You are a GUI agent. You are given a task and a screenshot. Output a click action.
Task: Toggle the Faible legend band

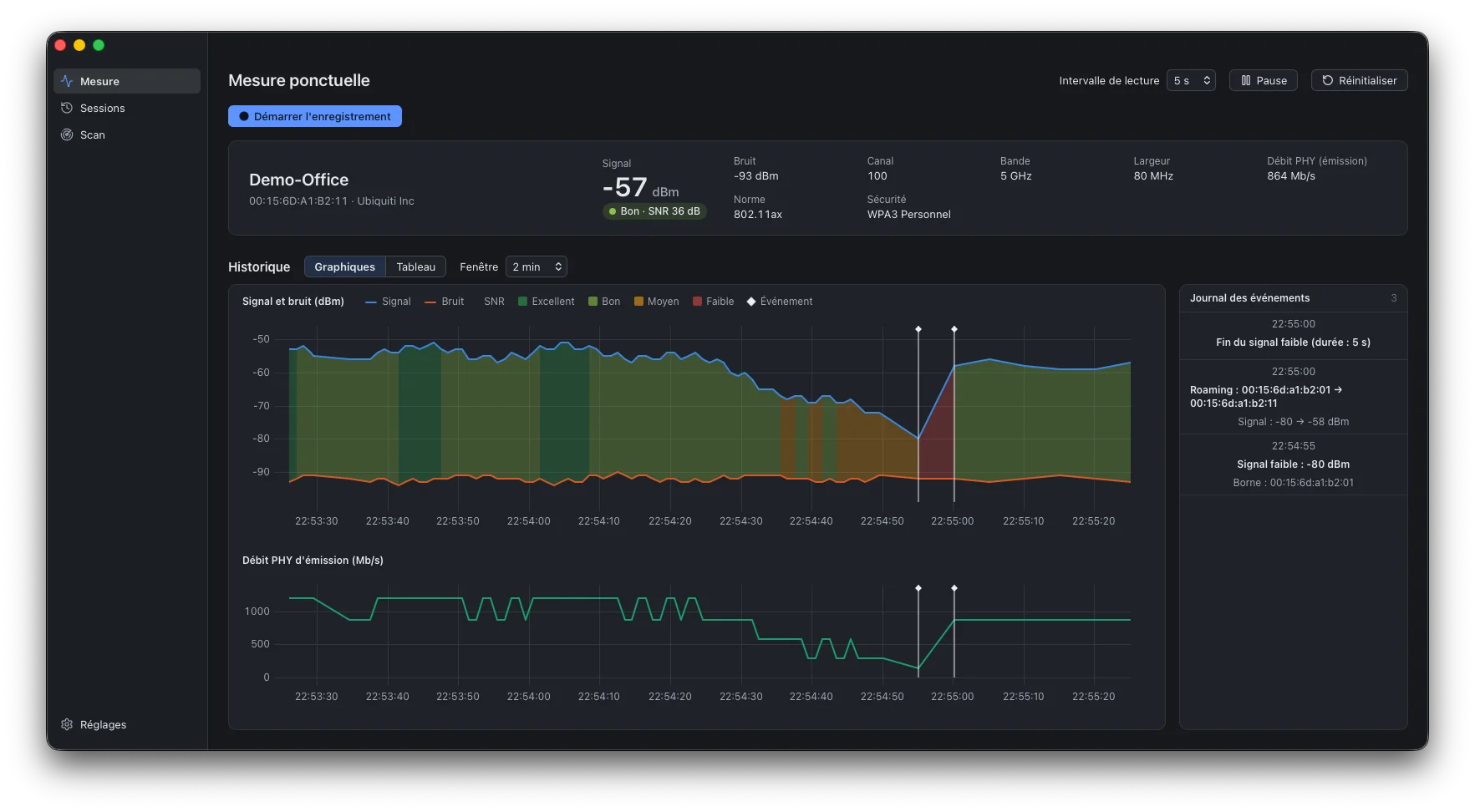tap(714, 302)
